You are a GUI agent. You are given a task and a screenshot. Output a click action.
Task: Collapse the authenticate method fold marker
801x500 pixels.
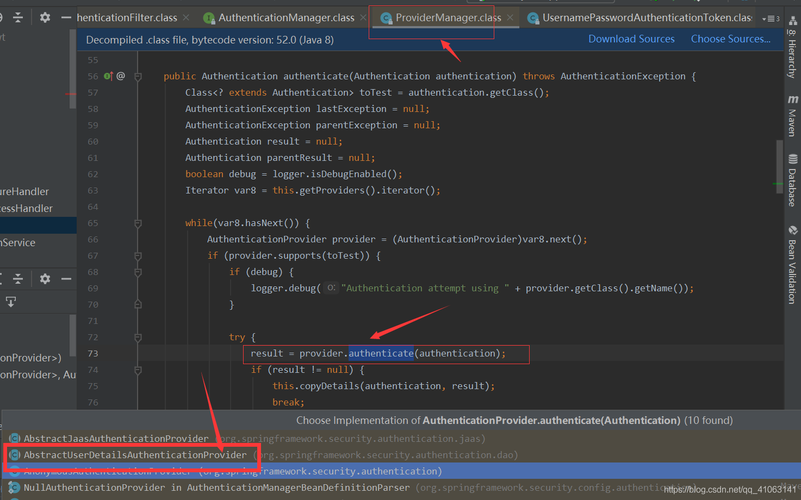(139, 76)
